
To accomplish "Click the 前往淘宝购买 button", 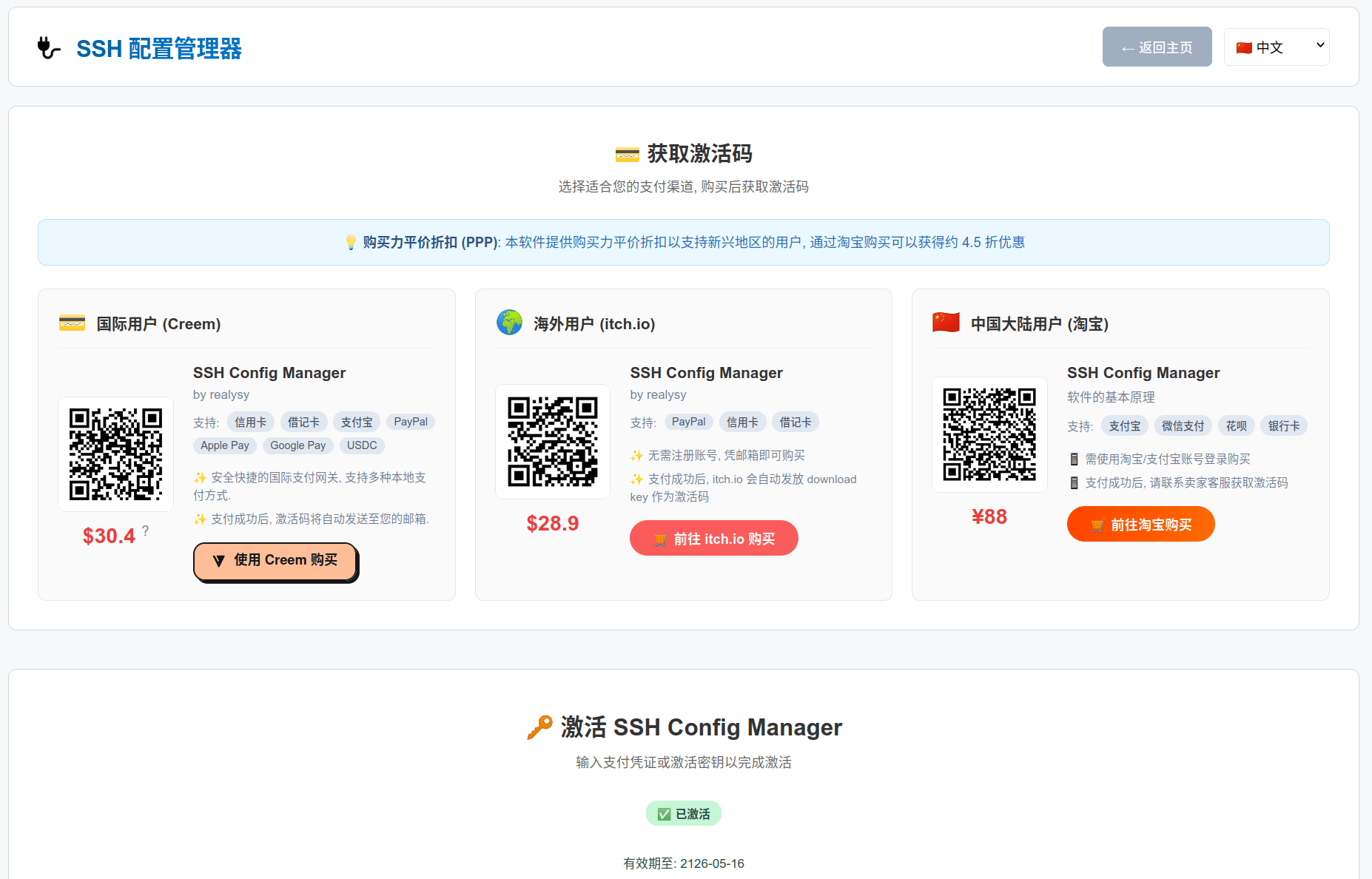I will pyautogui.click(x=1140, y=525).
